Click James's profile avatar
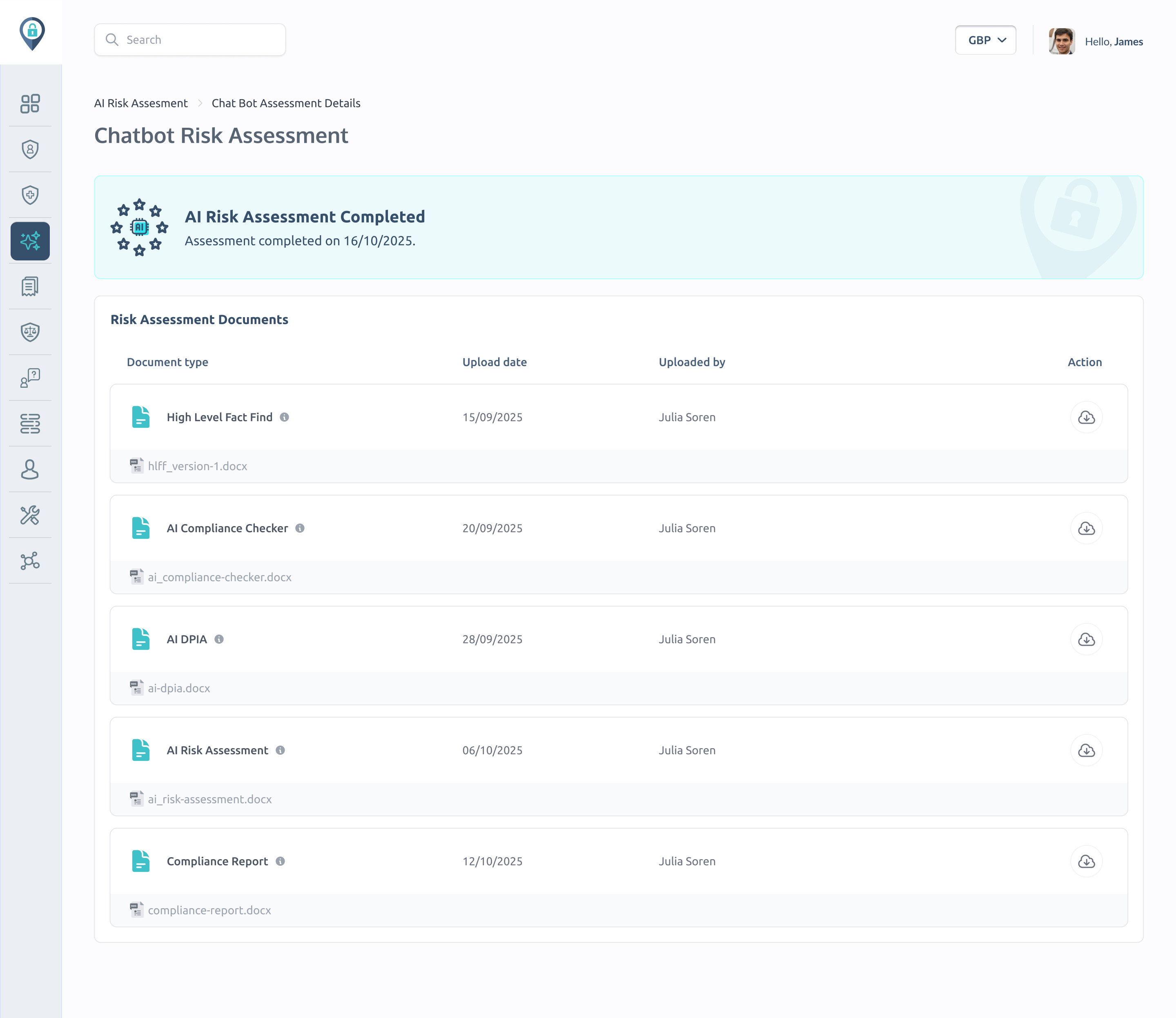 click(x=1061, y=42)
